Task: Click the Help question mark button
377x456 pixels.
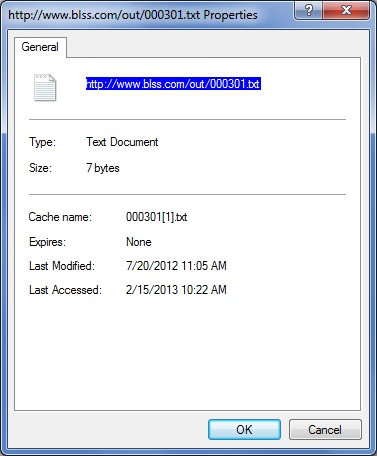Action: pos(309,10)
